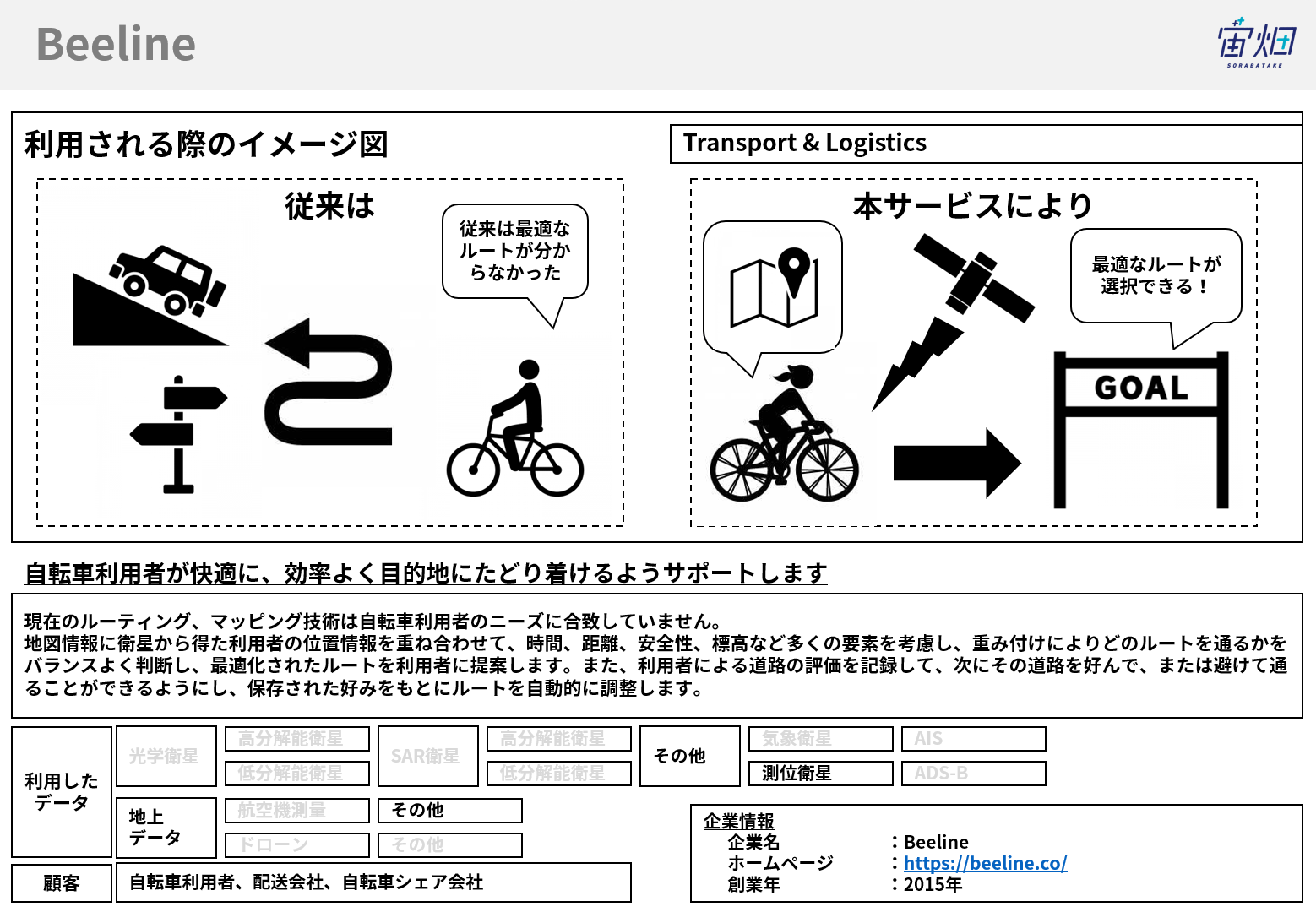1316x912 pixels.
Task: Select the highlighted "測位衛星" box
Action: click(x=821, y=774)
